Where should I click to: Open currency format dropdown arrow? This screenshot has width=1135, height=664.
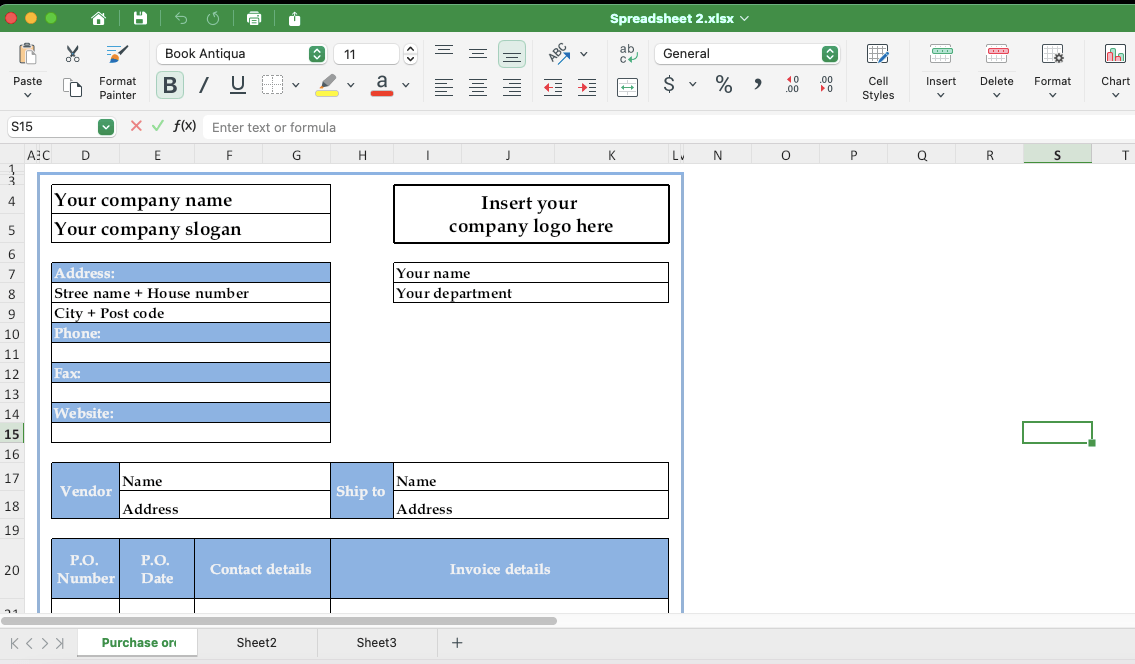[693, 85]
